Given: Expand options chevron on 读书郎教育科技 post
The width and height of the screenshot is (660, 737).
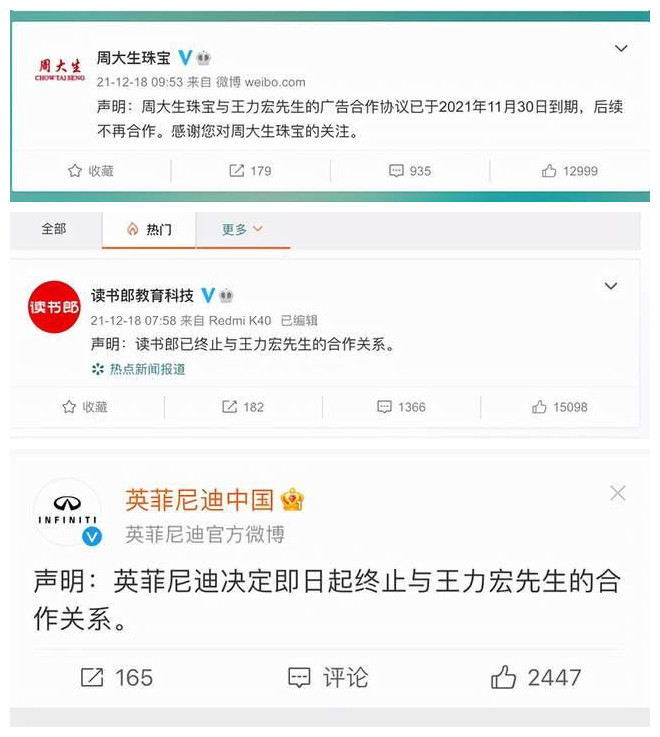Looking at the screenshot, I should pos(611,286).
